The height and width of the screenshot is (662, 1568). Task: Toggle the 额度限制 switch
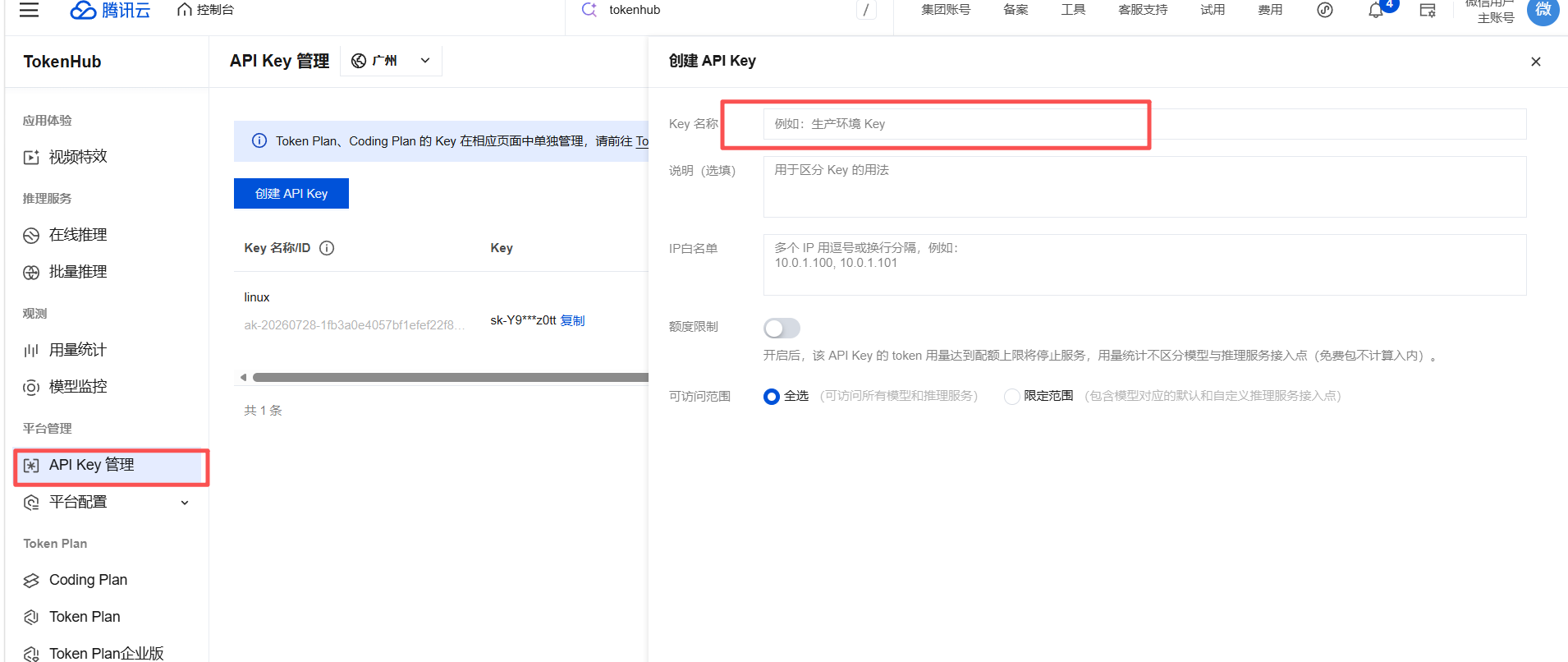click(782, 329)
